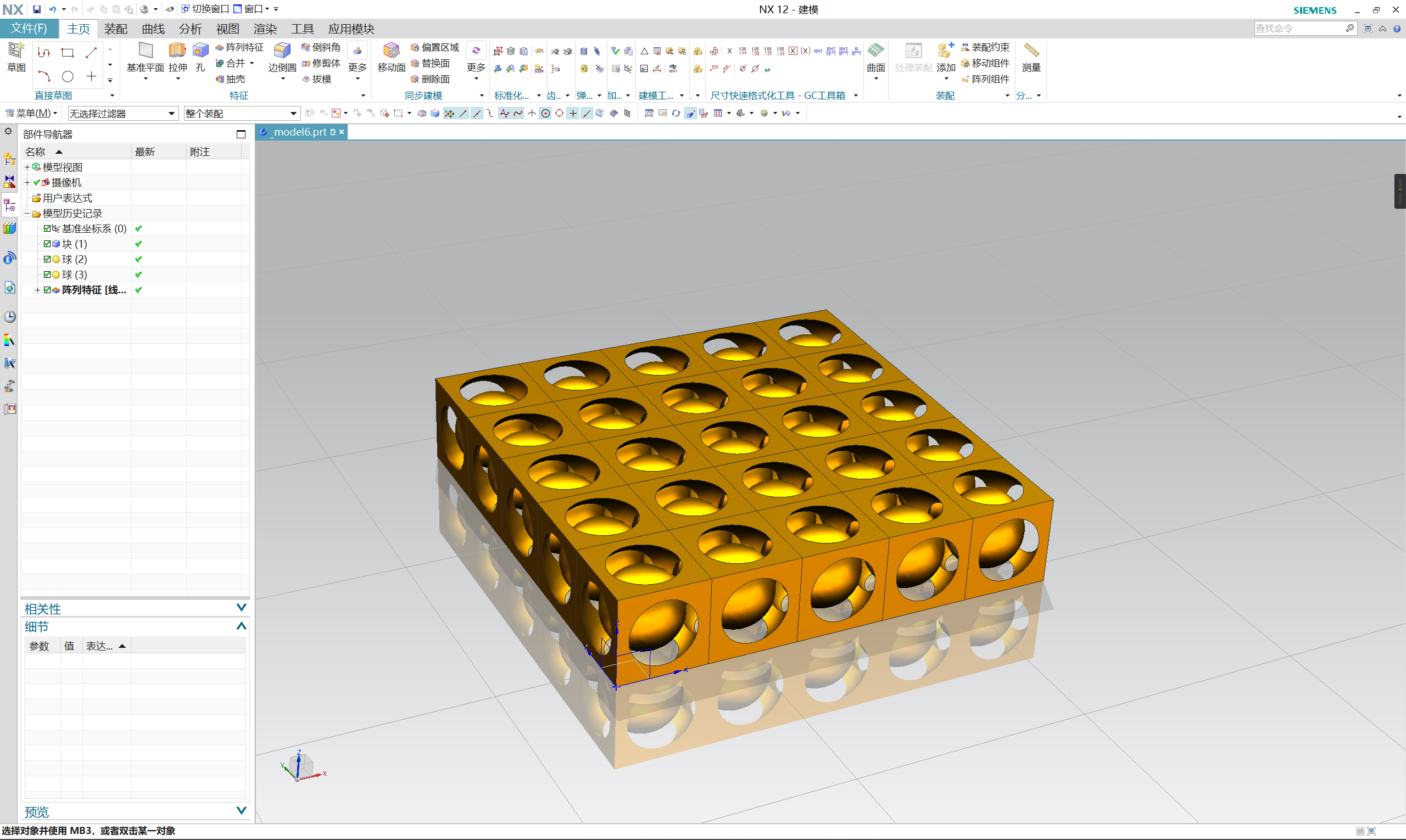Expand the 模型视图 tree node
Viewport: 1406px width, 840px height.
[26, 167]
